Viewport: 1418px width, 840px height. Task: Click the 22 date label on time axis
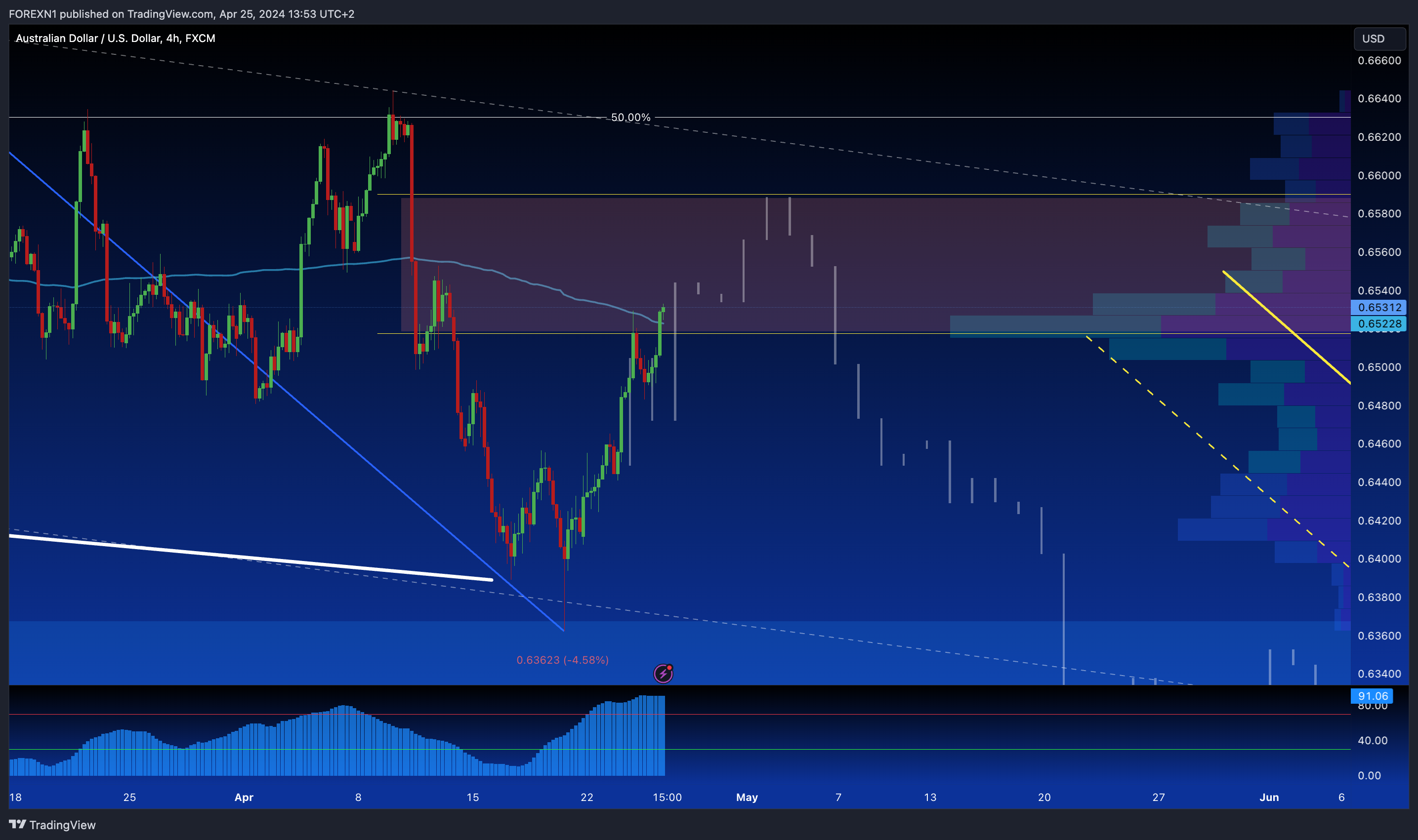[x=586, y=797]
